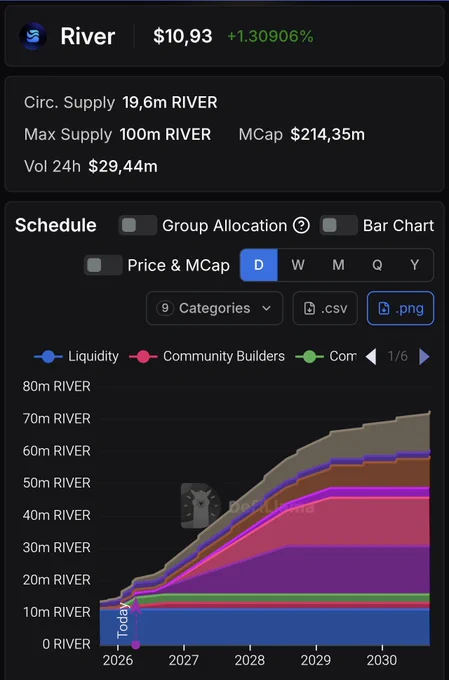449x680 pixels.
Task: Click the 19,6m RIVER circulating supply
Action: coord(170,103)
